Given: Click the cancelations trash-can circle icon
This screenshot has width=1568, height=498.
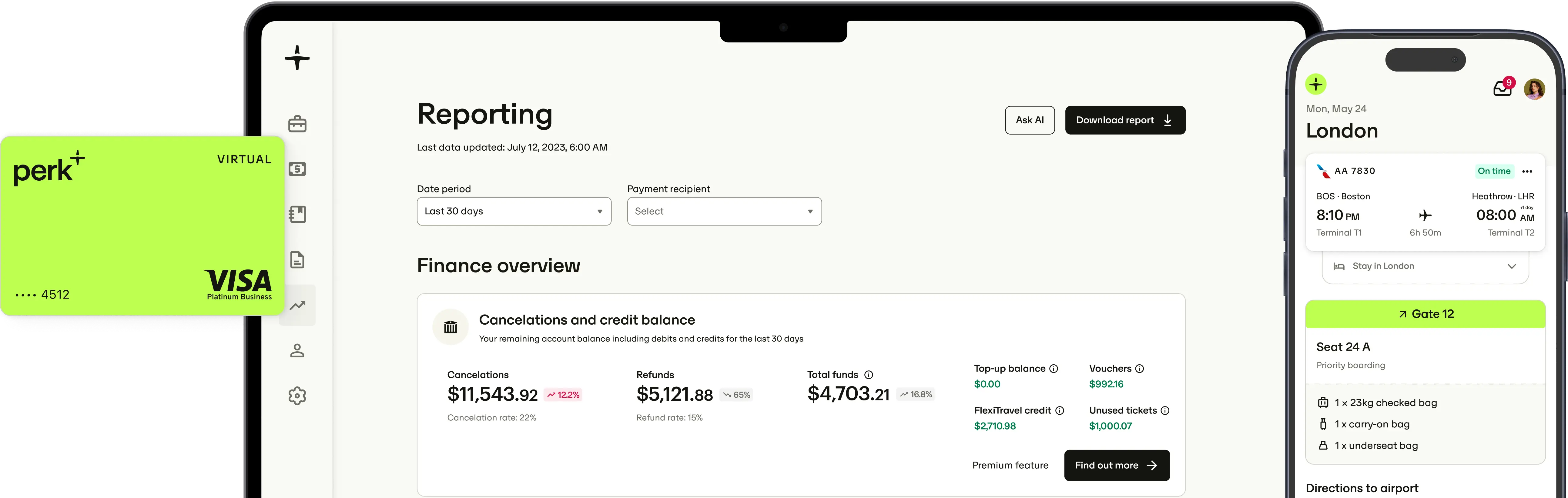Looking at the screenshot, I should [x=451, y=327].
